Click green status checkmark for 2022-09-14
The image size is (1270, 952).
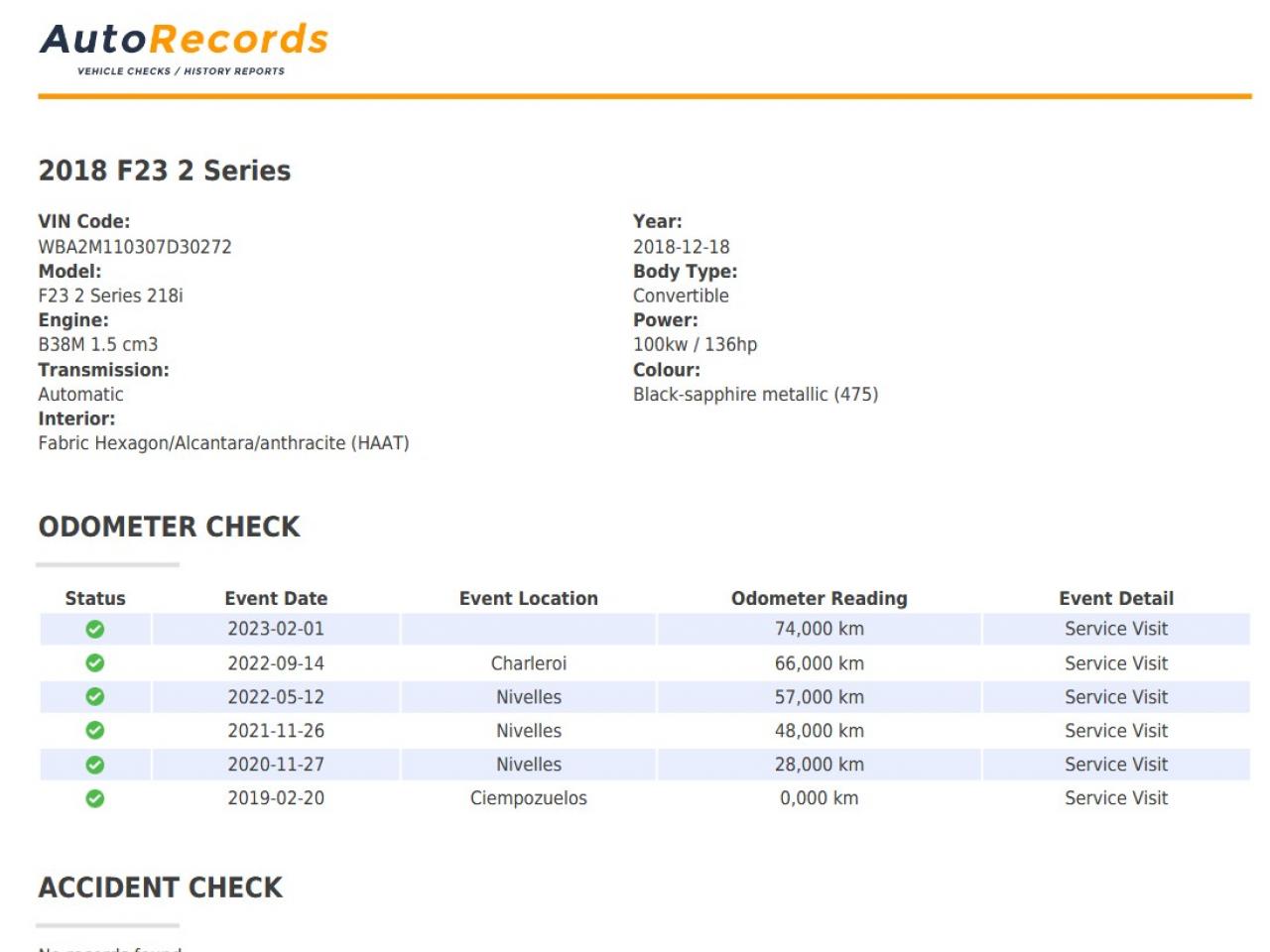95,662
